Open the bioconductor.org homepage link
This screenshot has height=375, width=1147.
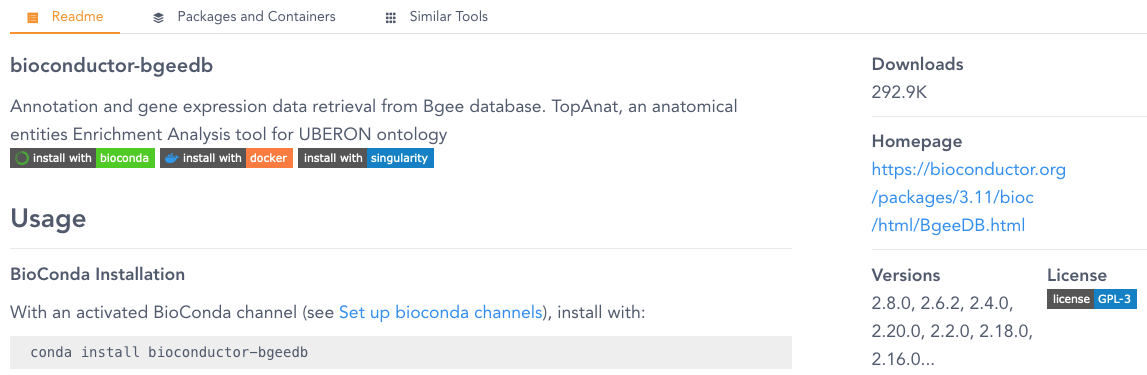[x=969, y=197]
